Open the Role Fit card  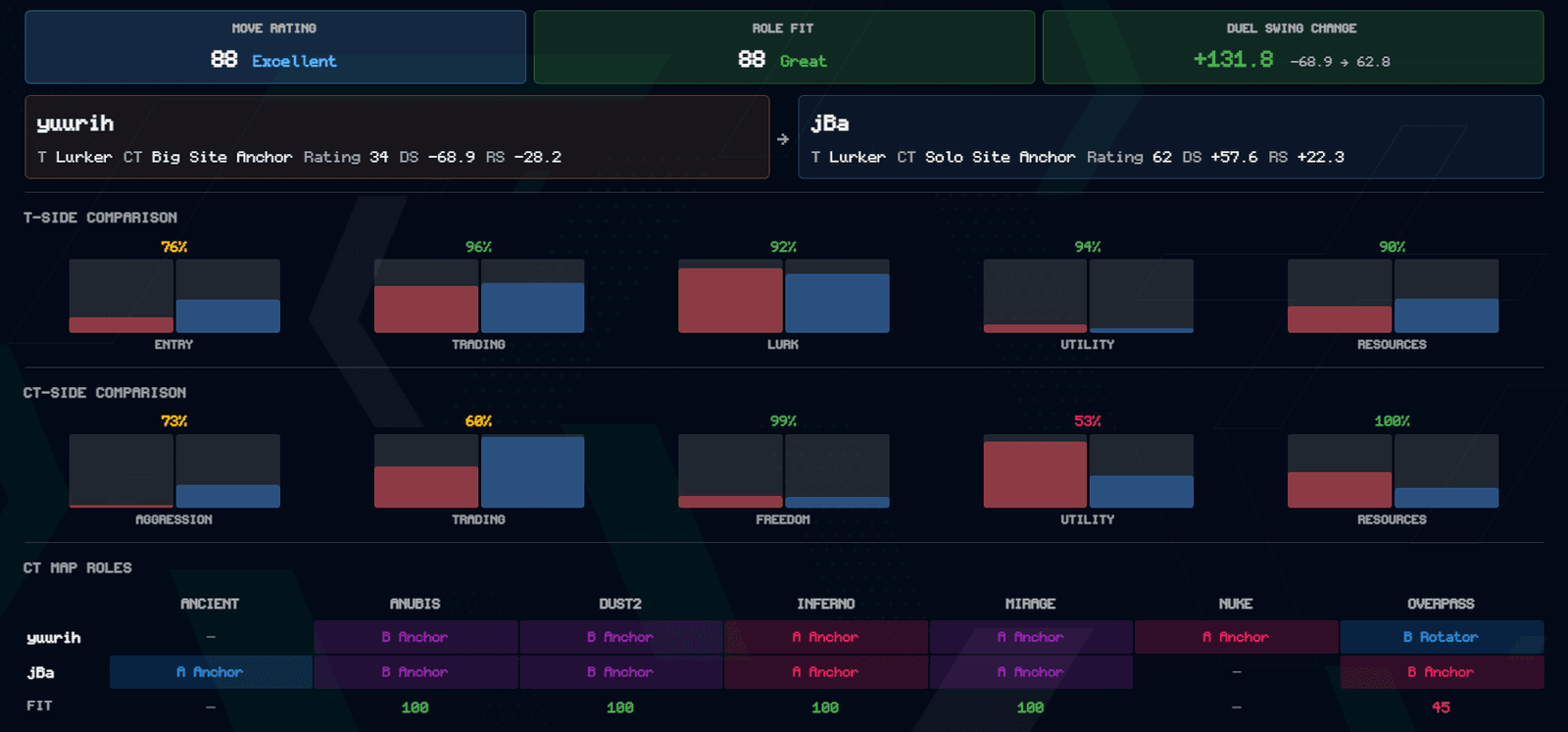784,47
